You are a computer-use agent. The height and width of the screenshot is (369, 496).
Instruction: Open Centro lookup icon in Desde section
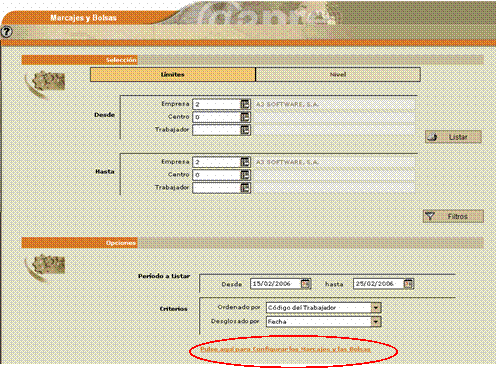click(245, 117)
